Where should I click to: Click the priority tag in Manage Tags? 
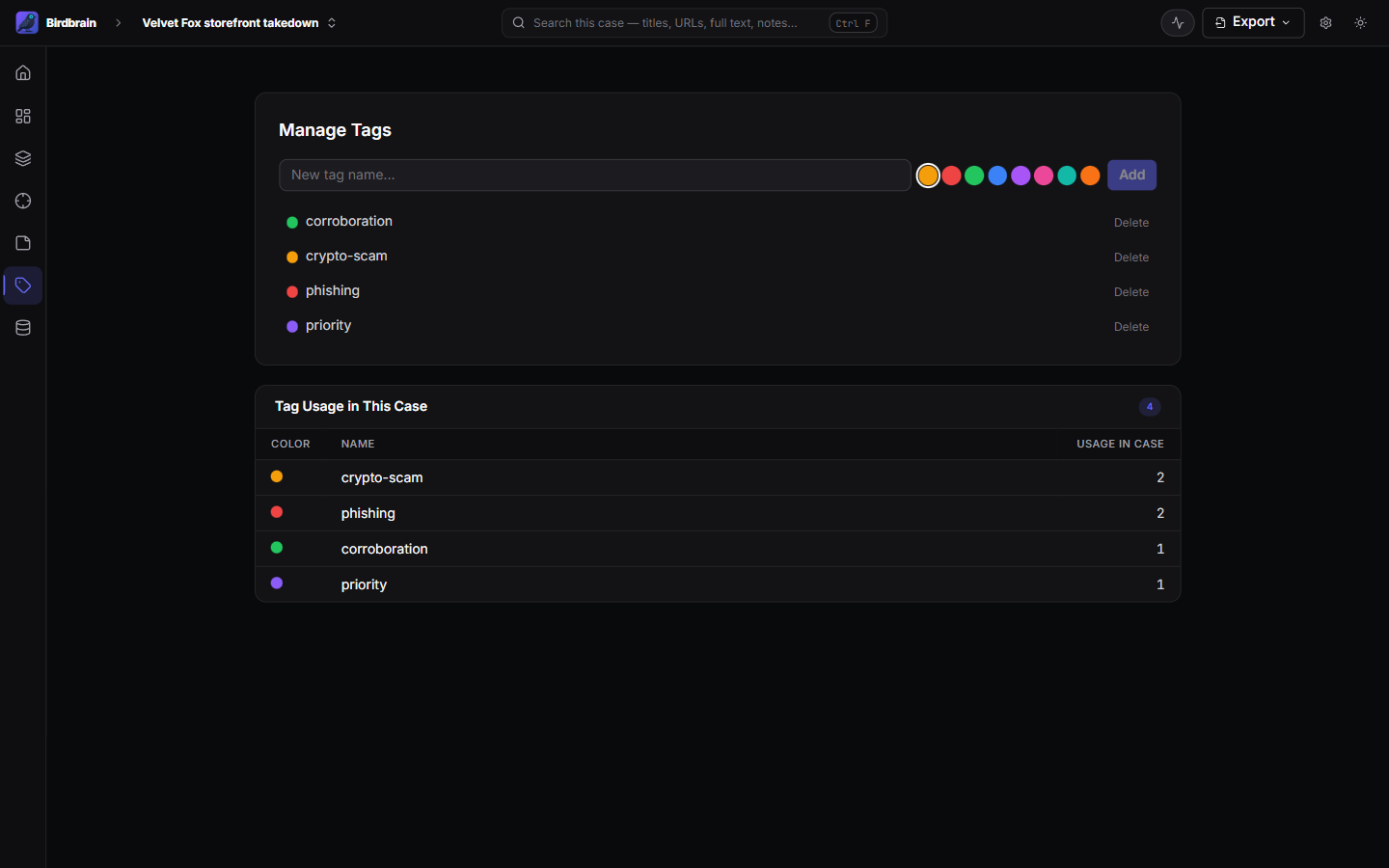pos(328,326)
